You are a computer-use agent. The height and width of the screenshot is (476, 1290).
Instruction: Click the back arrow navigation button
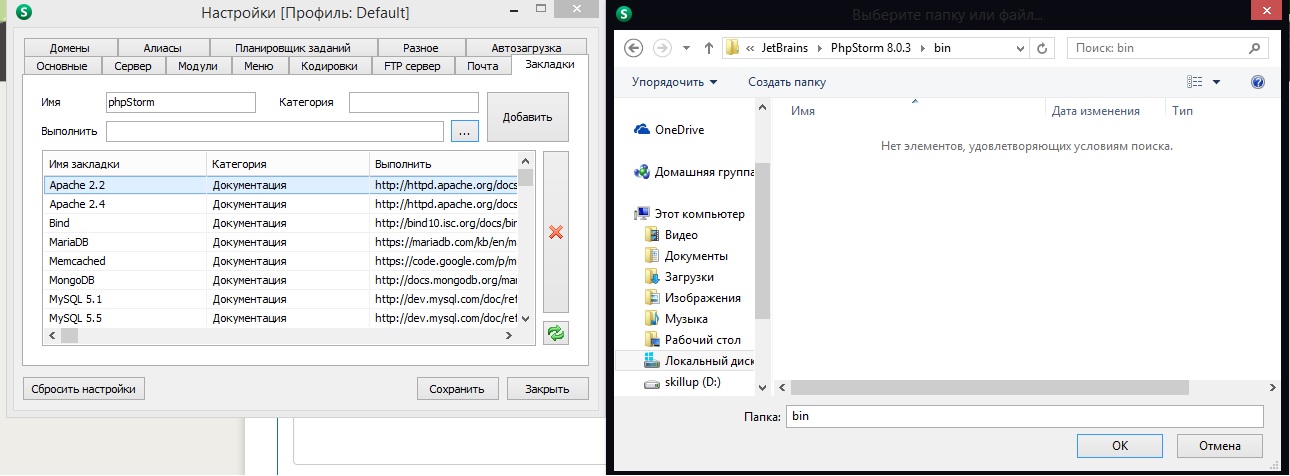coord(632,48)
